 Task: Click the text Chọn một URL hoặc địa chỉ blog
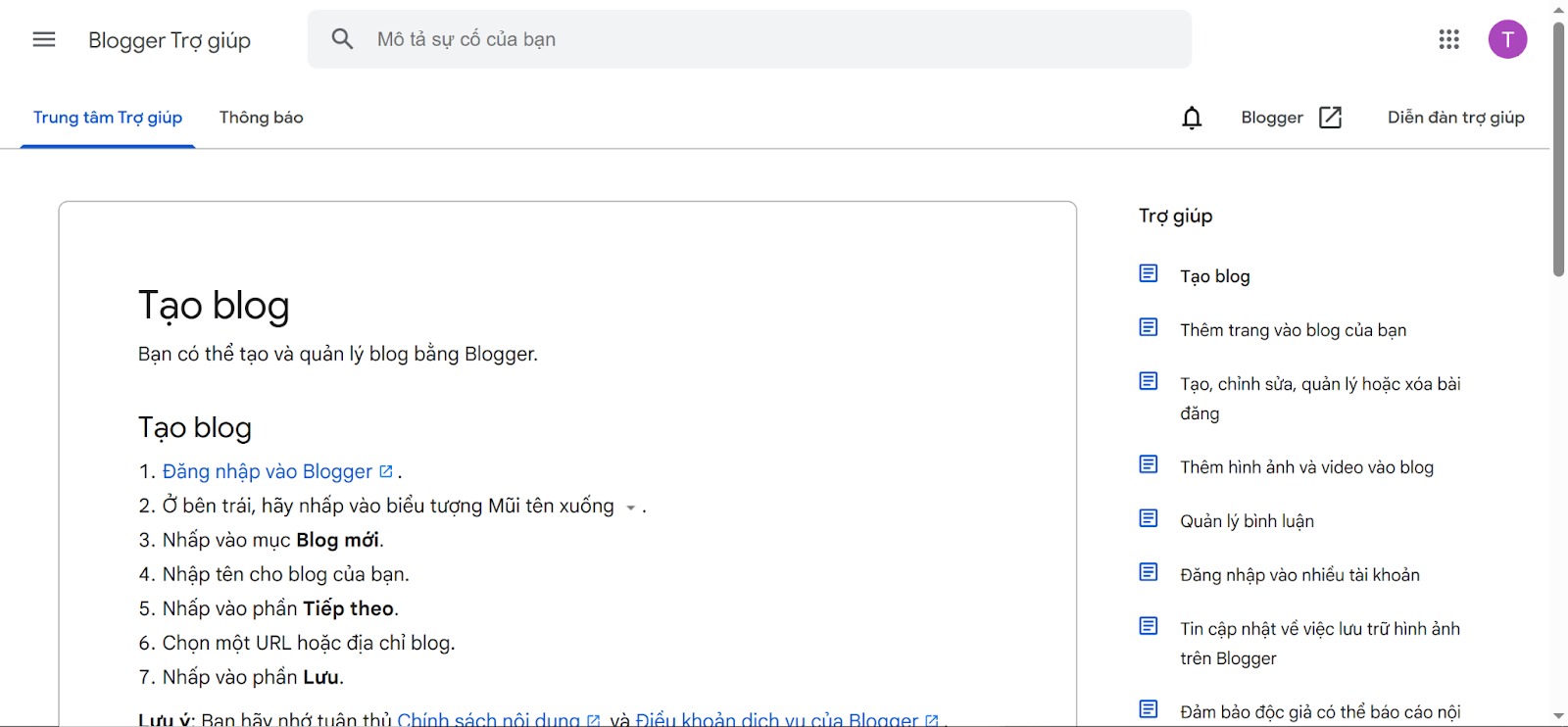pos(309,643)
